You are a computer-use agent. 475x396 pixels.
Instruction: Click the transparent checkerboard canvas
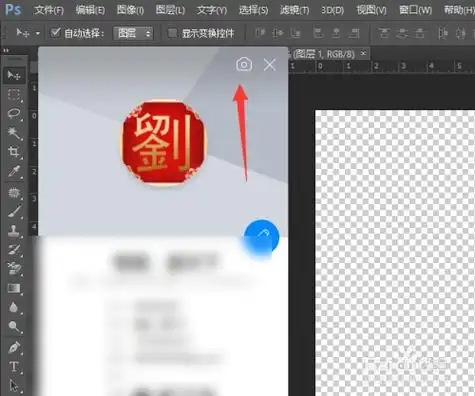click(x=395, y=253)
